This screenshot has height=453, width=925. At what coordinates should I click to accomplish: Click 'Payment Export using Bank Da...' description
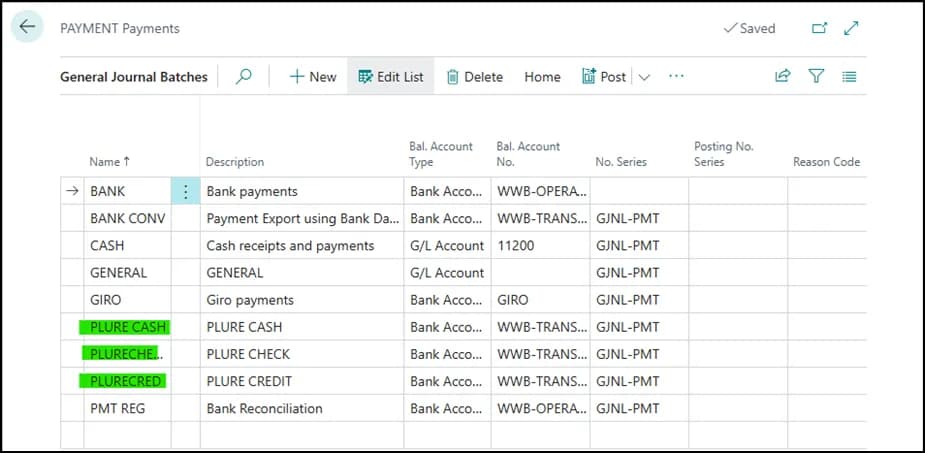[303, 219]
